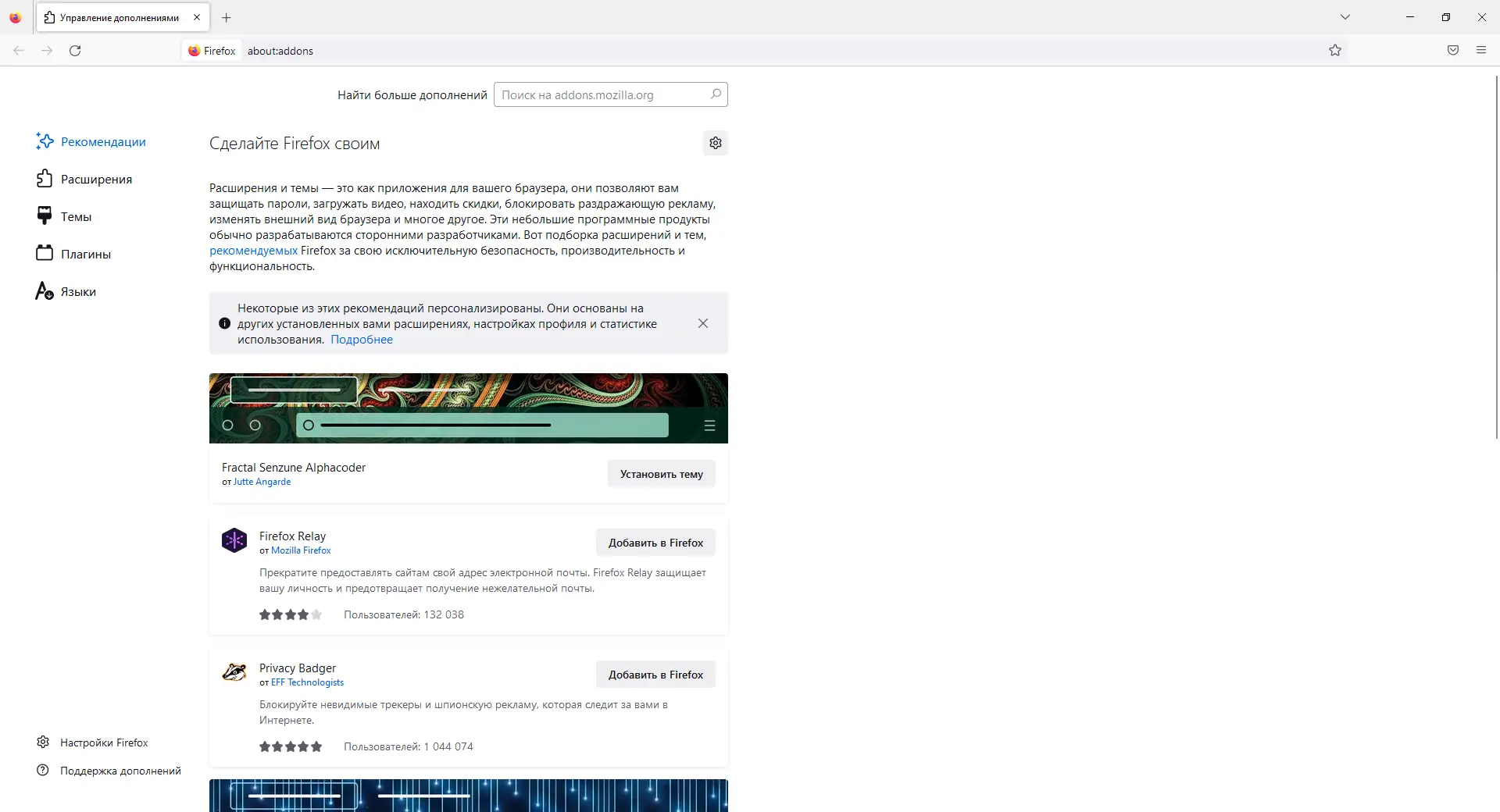Open the recommendations settings gear

tap(715, 143)
